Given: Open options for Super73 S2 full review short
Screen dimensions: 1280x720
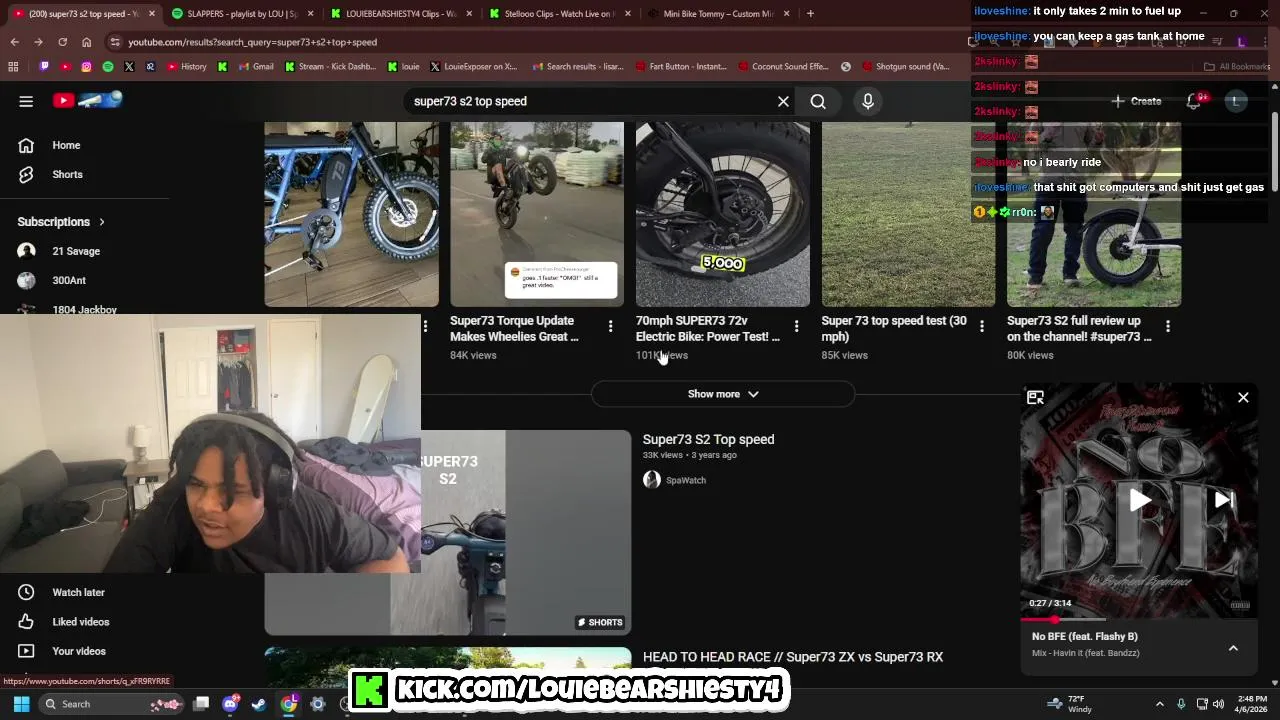Looking at the screenshot, I should pos(1168,326).
